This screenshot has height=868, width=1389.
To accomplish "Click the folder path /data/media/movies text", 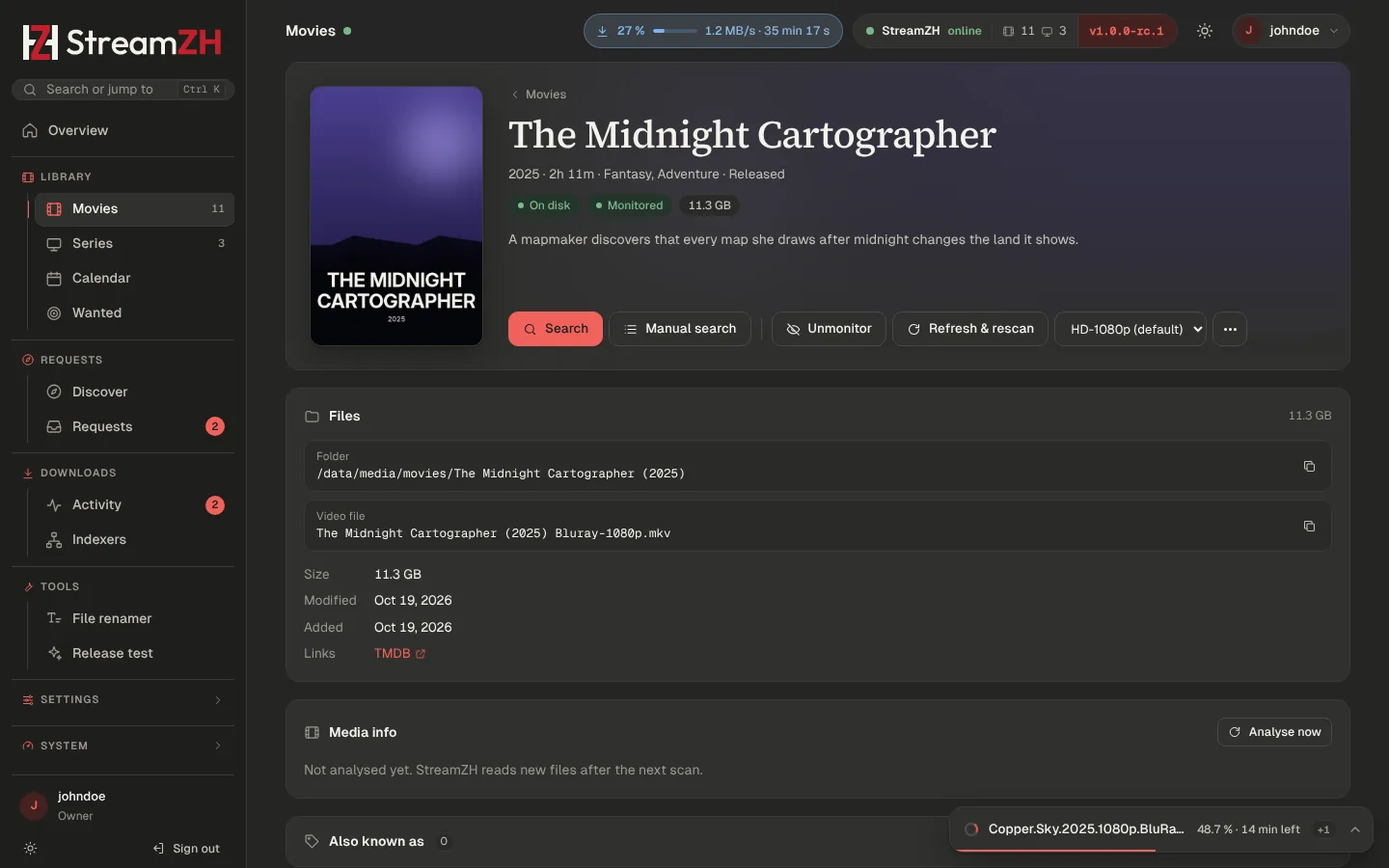I will click(x=501, y=474).
